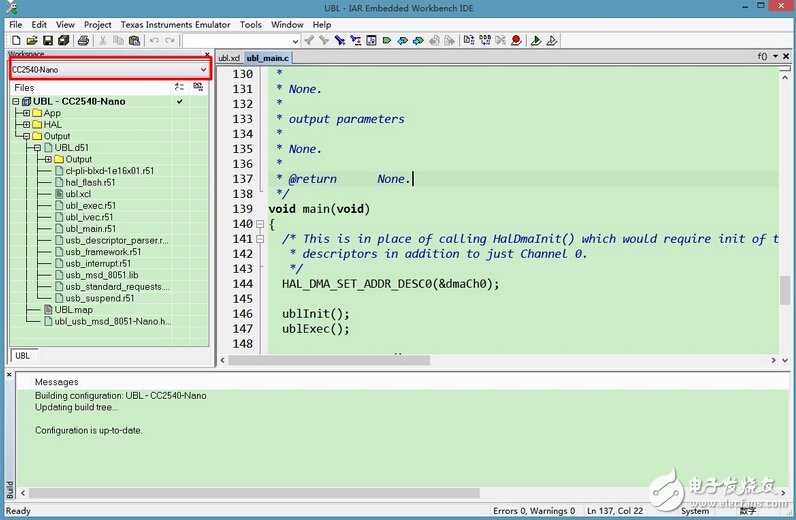Click the Print toolbar icon
This screenshot has height=520, width=796.
[x=84, y=41]
